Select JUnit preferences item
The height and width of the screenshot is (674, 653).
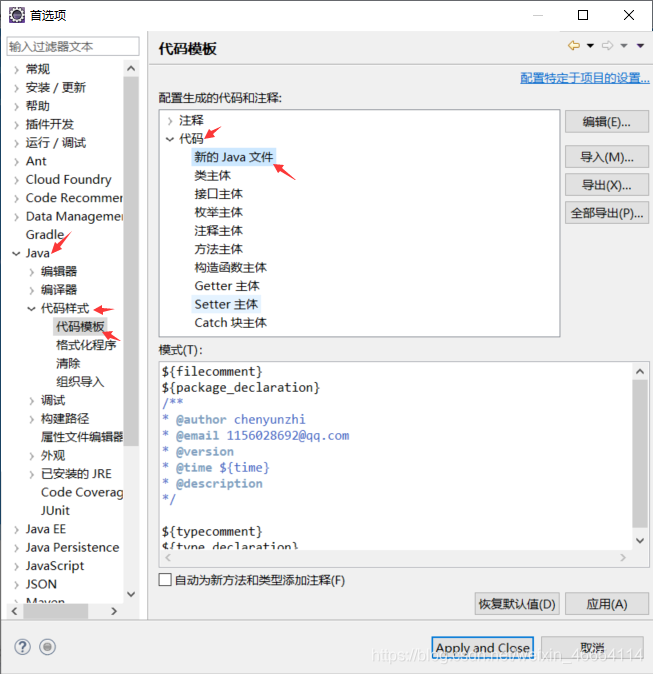pos(55,511)
